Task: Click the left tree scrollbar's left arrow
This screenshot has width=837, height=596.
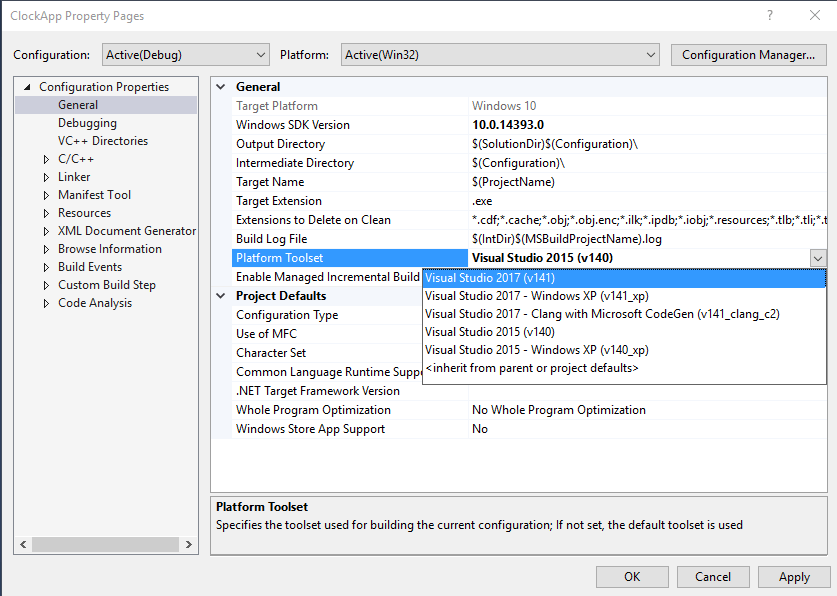Action: tap(23, 544)
